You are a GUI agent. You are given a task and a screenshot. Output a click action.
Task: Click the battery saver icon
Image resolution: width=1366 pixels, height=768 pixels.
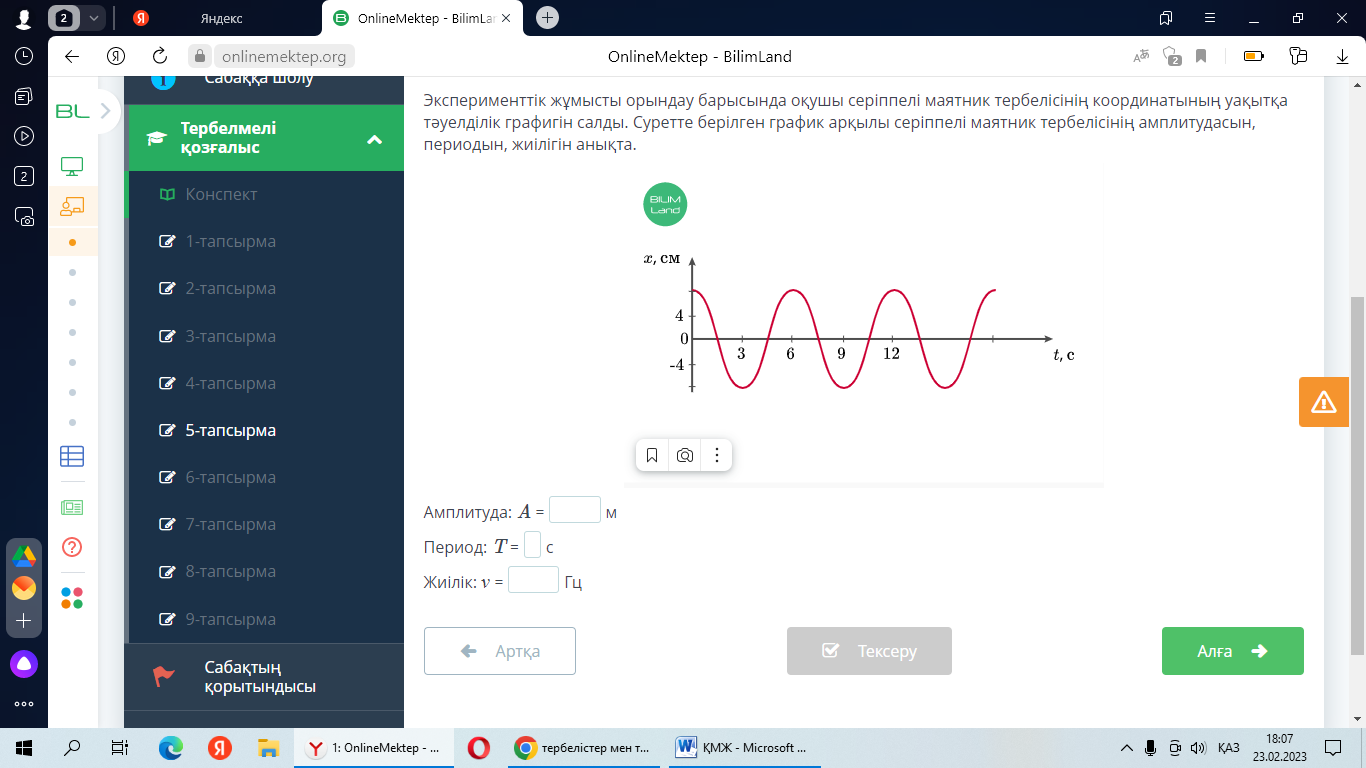1254,57
